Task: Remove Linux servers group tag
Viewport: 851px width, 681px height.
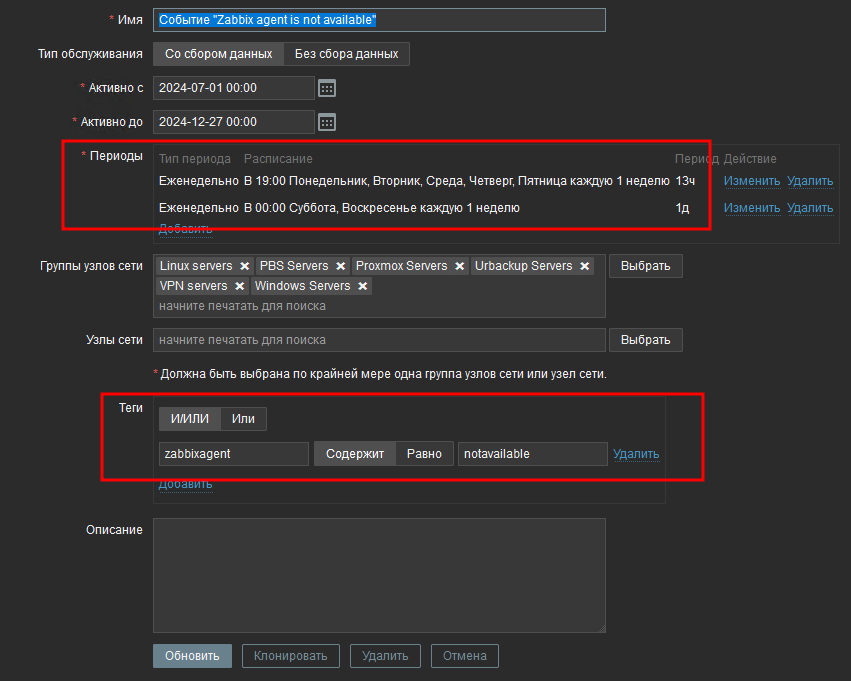Action: pos(245,266)
